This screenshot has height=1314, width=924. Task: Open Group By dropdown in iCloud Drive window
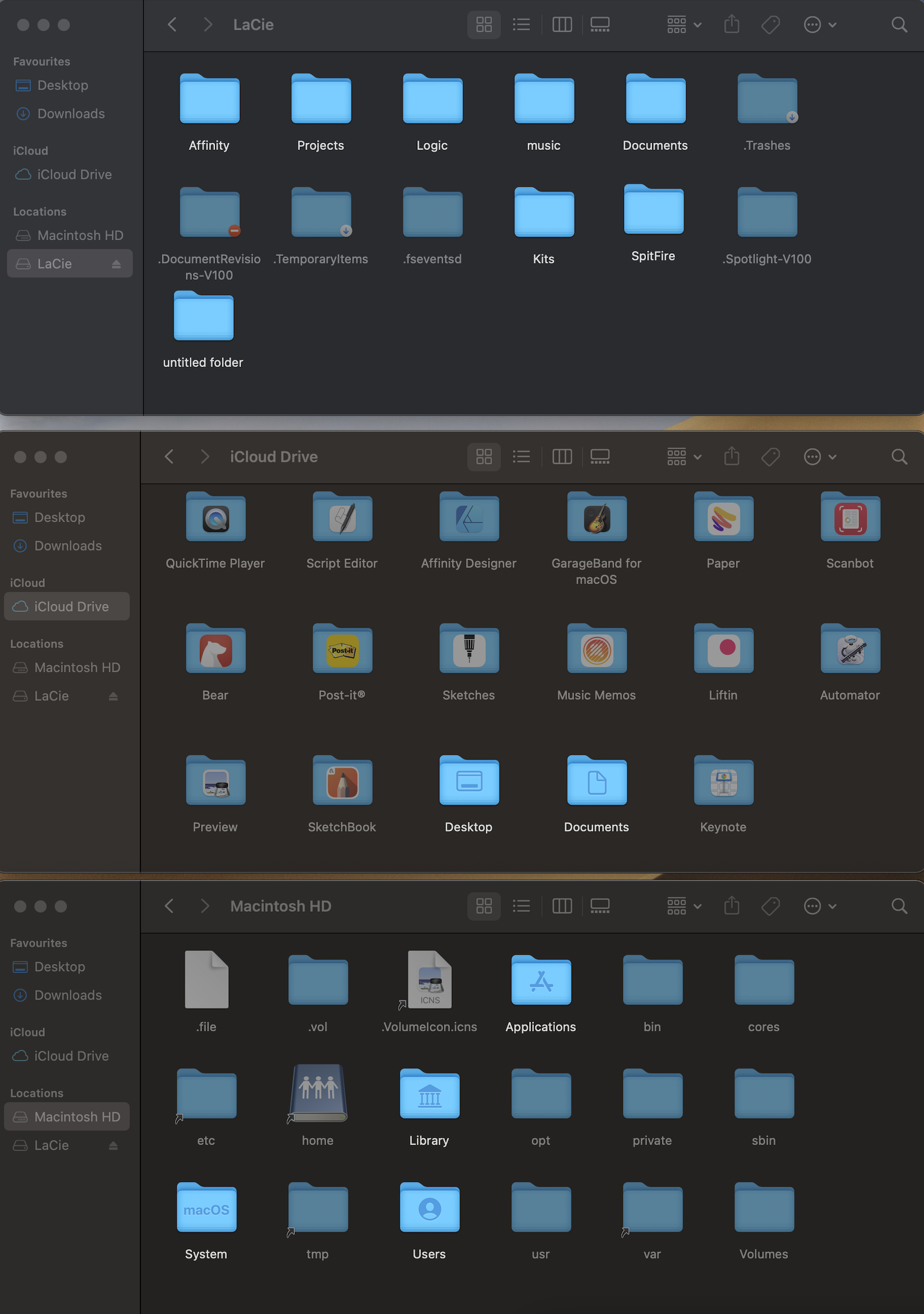point(684,457)
